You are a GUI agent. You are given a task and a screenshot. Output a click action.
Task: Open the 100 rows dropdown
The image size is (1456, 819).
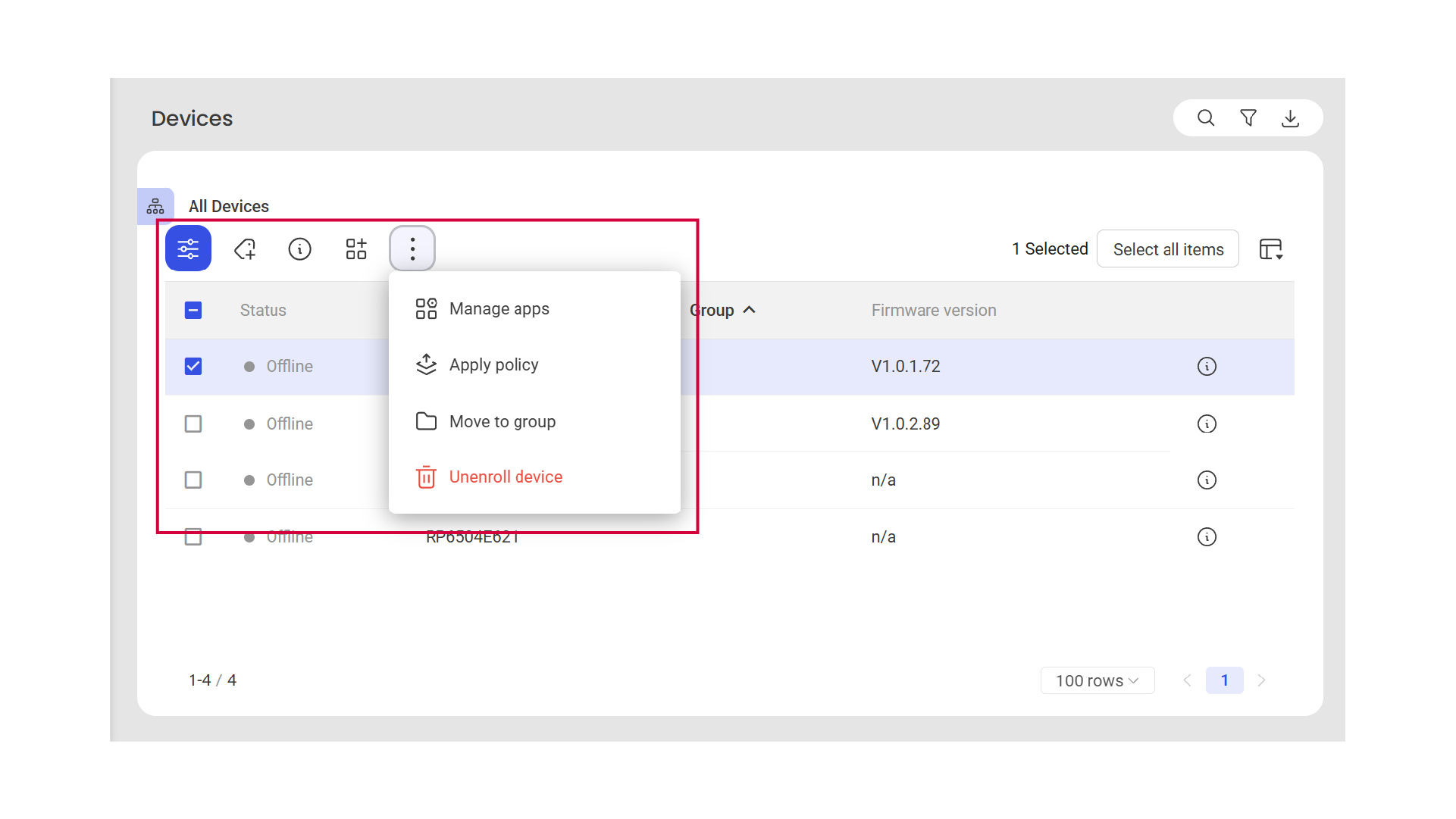pyautogui.click(x=1097, y=680)
